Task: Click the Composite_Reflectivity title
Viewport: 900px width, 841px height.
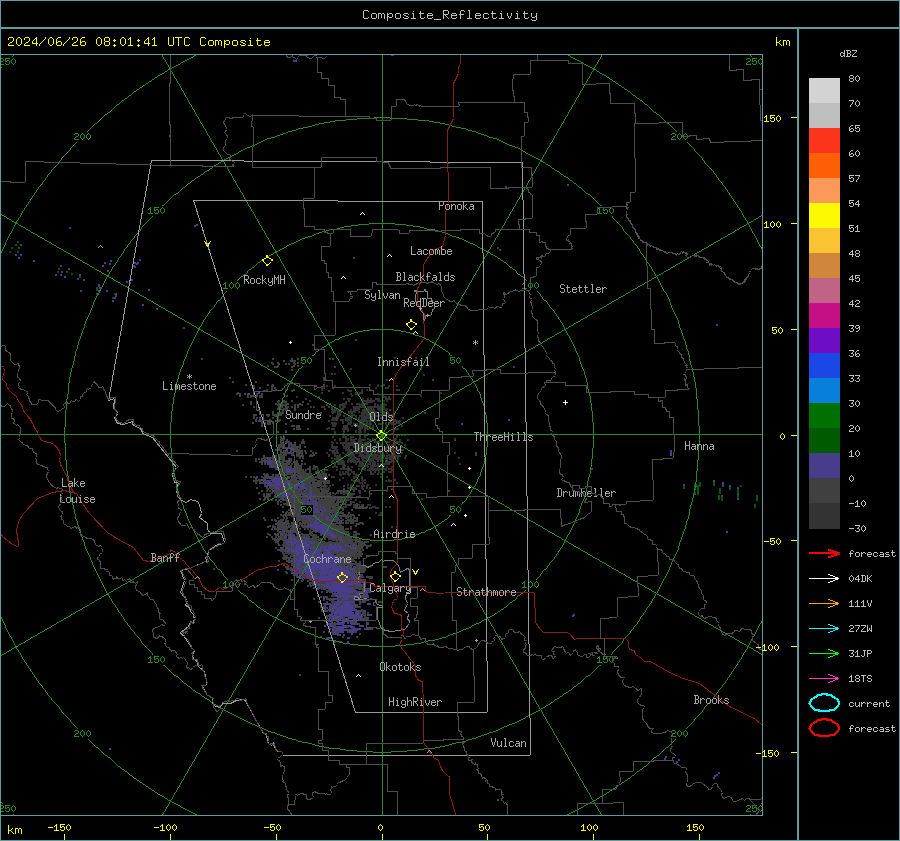Action: (449, 15)
